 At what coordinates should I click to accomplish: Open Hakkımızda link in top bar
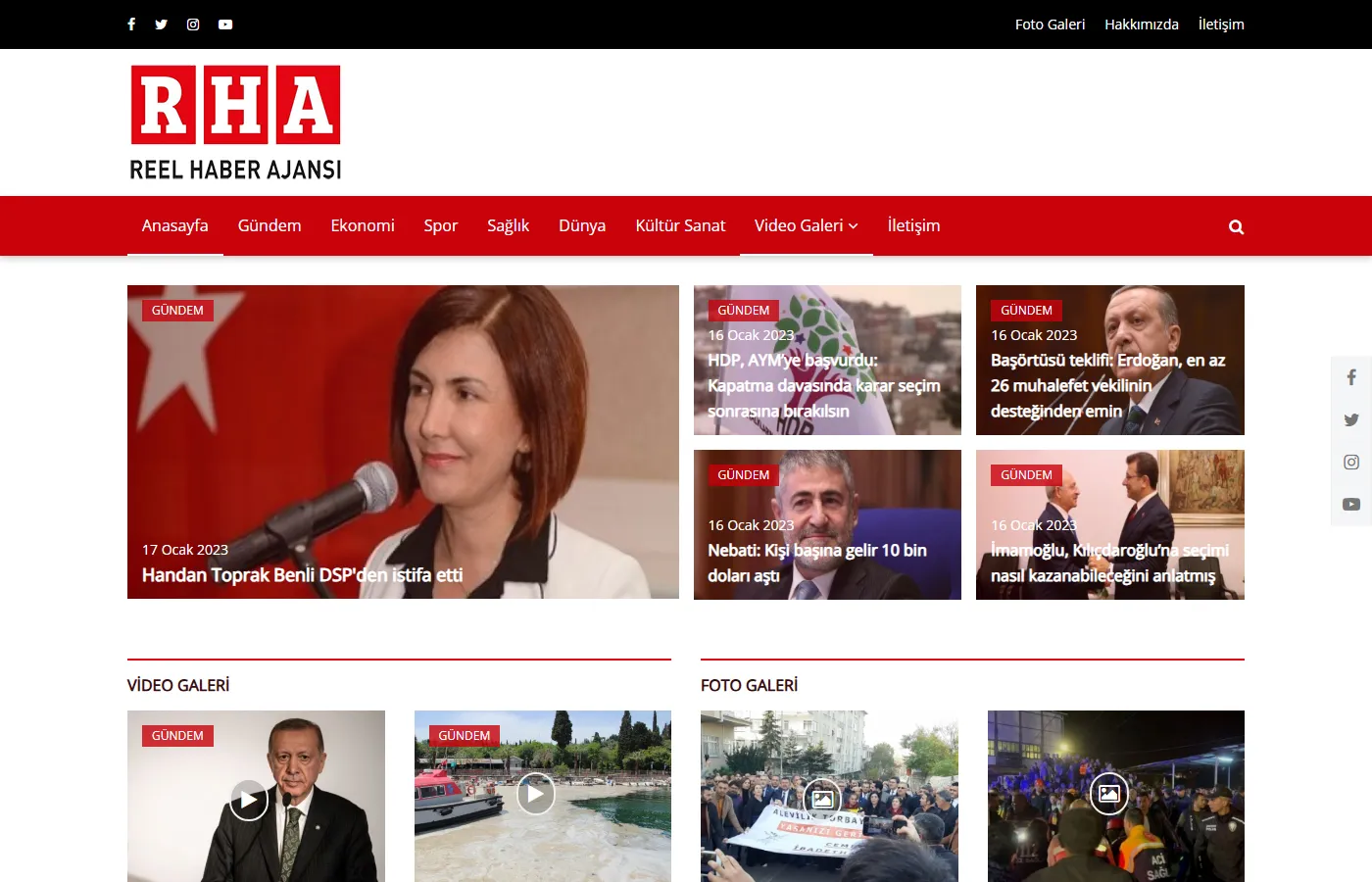(x=1142, y=24)
